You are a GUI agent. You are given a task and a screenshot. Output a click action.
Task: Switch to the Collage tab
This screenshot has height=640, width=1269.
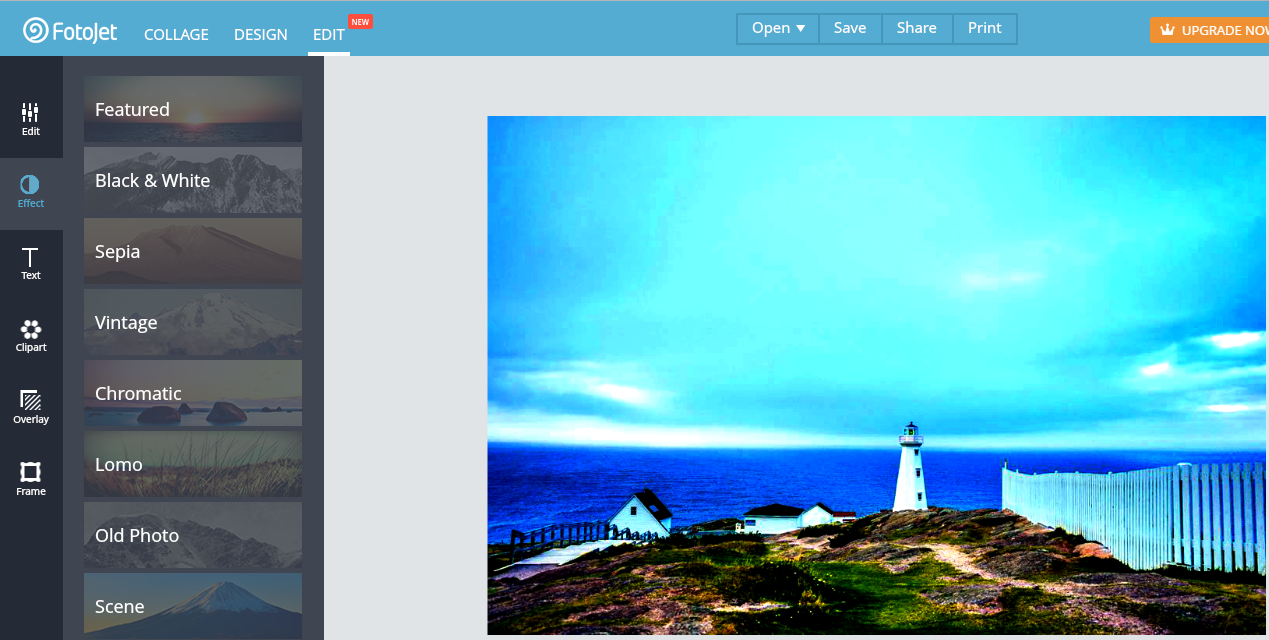pyautogui.click(x=176, y=34)
